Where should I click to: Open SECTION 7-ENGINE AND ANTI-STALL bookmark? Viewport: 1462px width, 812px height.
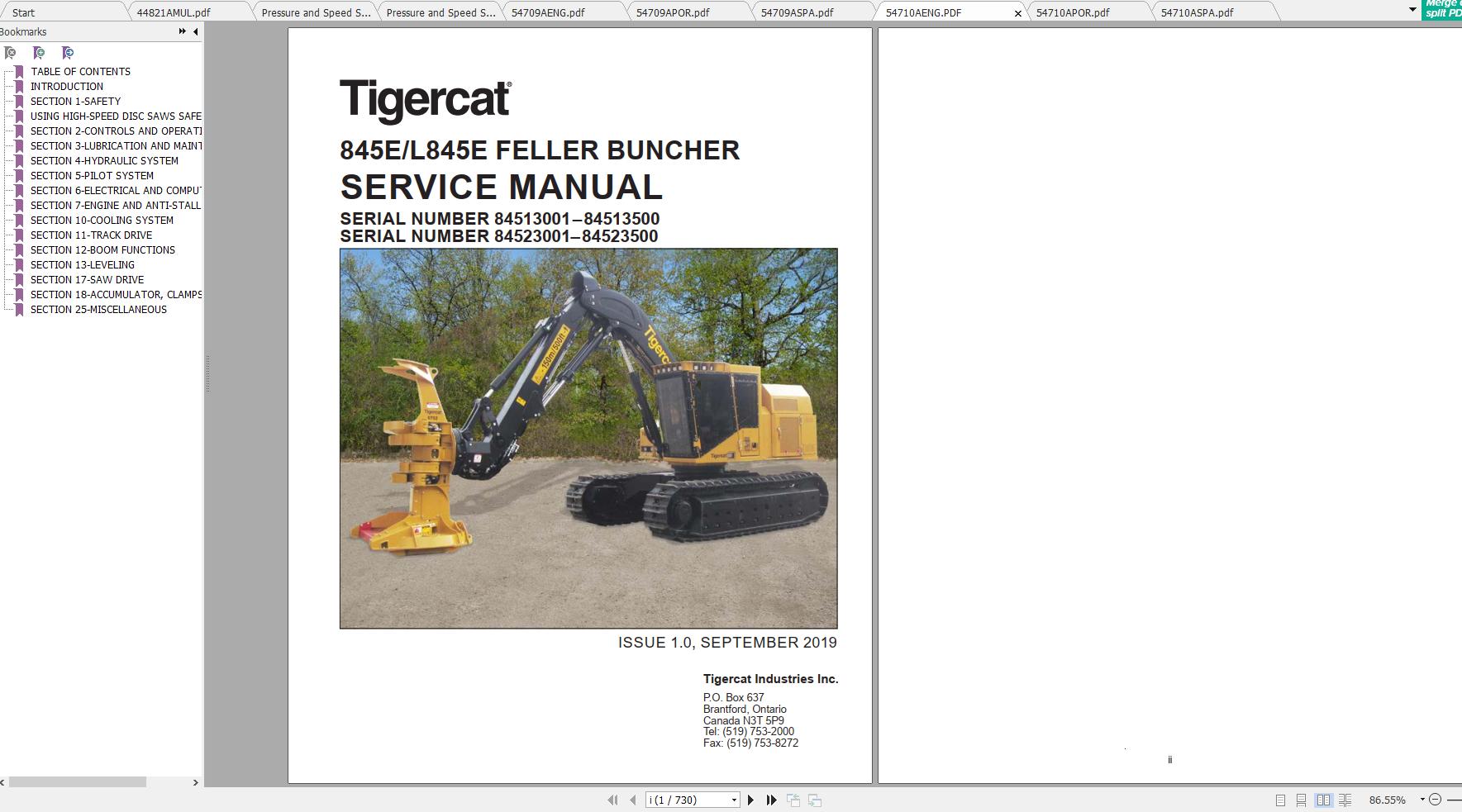point(116,206)
